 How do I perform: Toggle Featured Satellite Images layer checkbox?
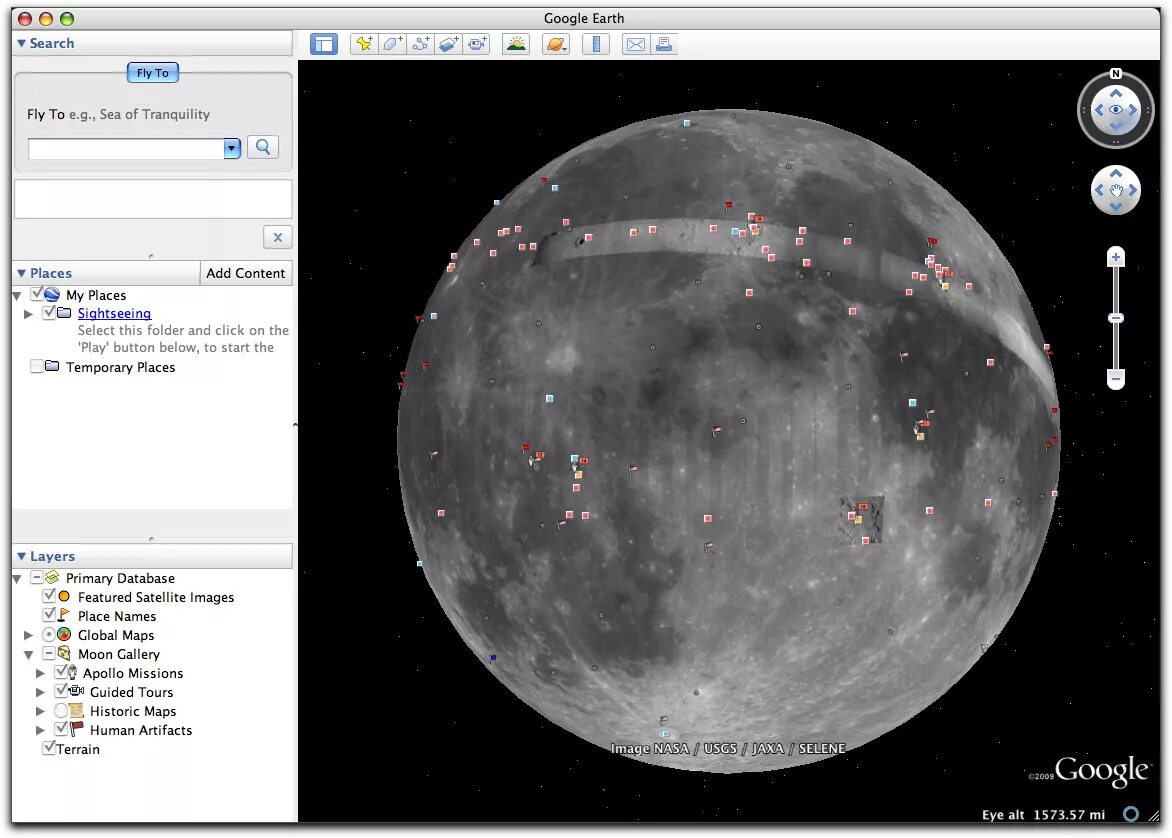(x=49, y=596)
